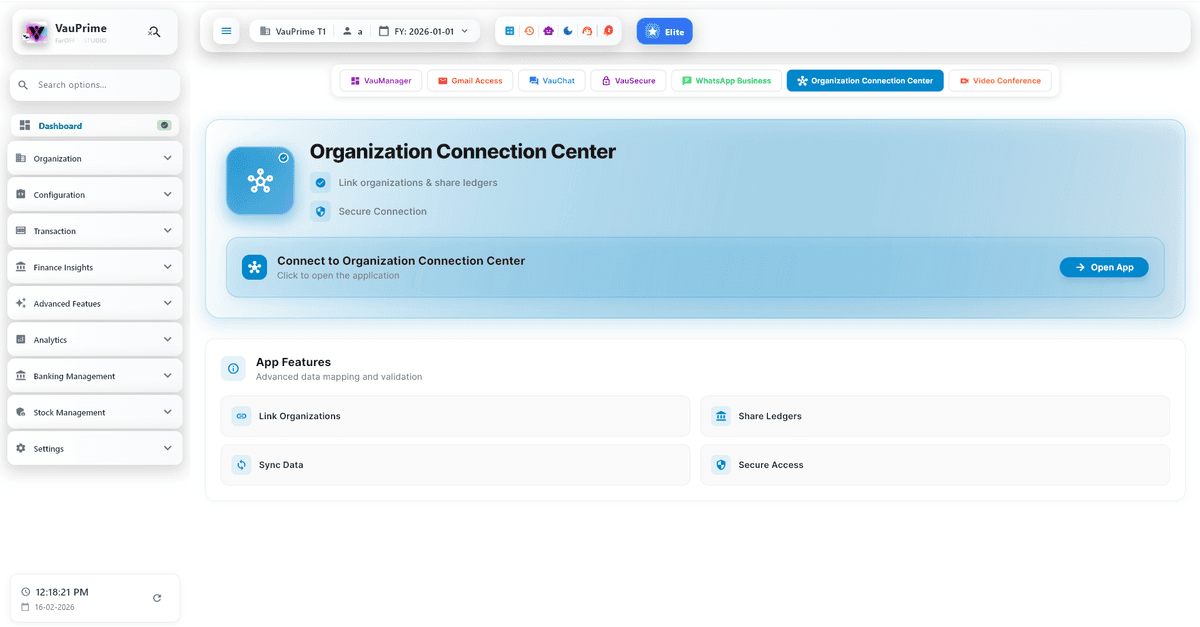The height and width of the screenshot is (627, 1200).
Task: Expand the Transaction menu chevron
Action: point(167,230)
